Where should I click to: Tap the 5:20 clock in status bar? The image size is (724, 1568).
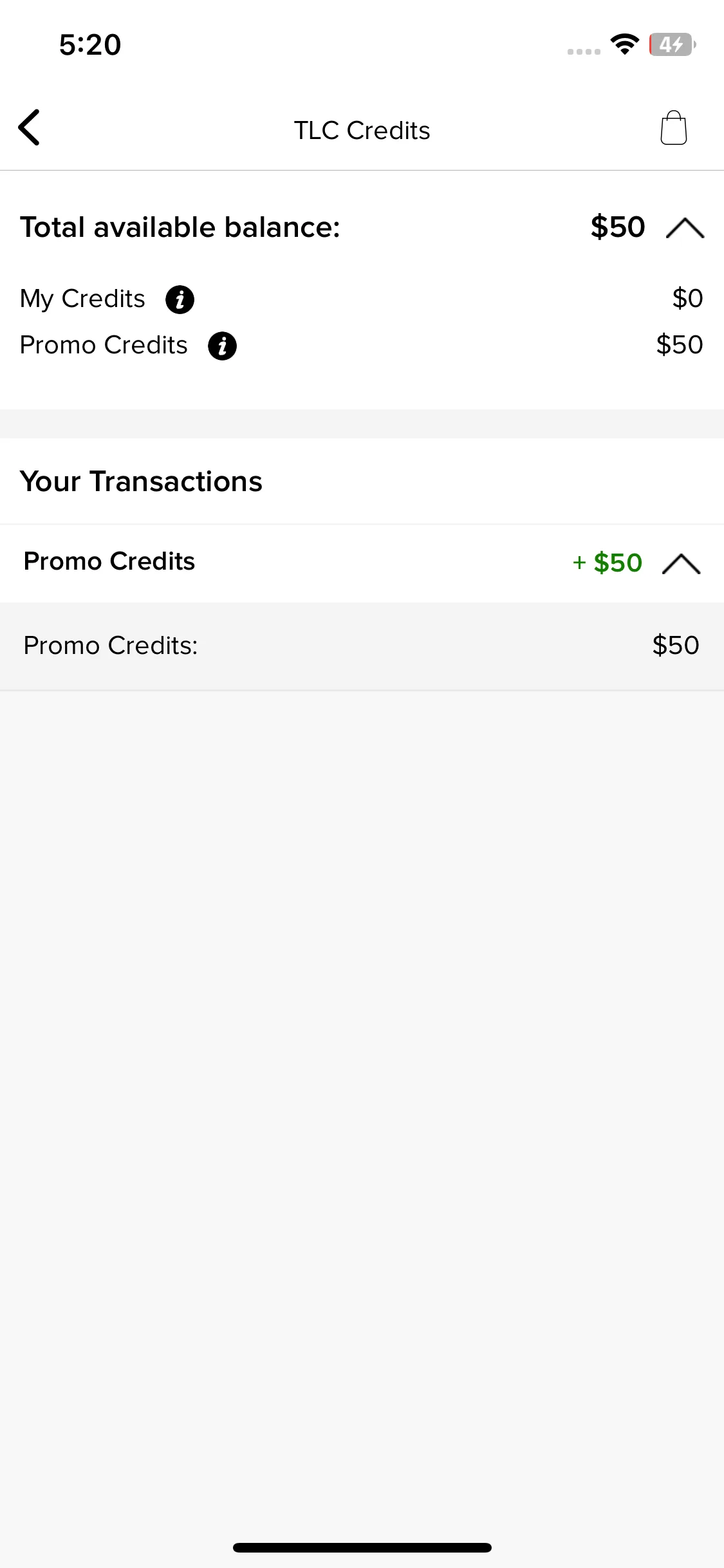click(x=90, y=44)
